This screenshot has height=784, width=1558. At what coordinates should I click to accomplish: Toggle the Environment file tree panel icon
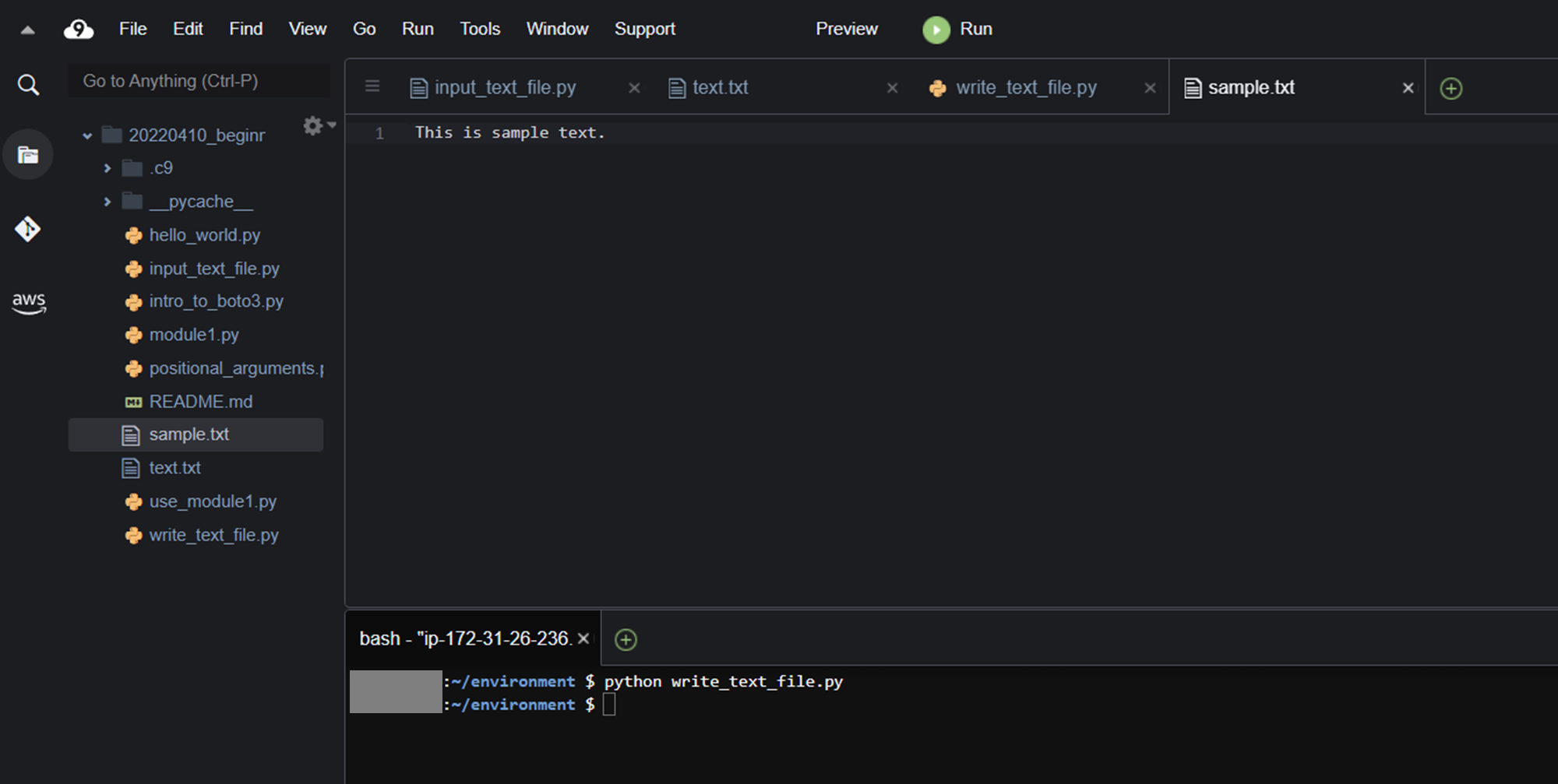(x=28, y=155)
